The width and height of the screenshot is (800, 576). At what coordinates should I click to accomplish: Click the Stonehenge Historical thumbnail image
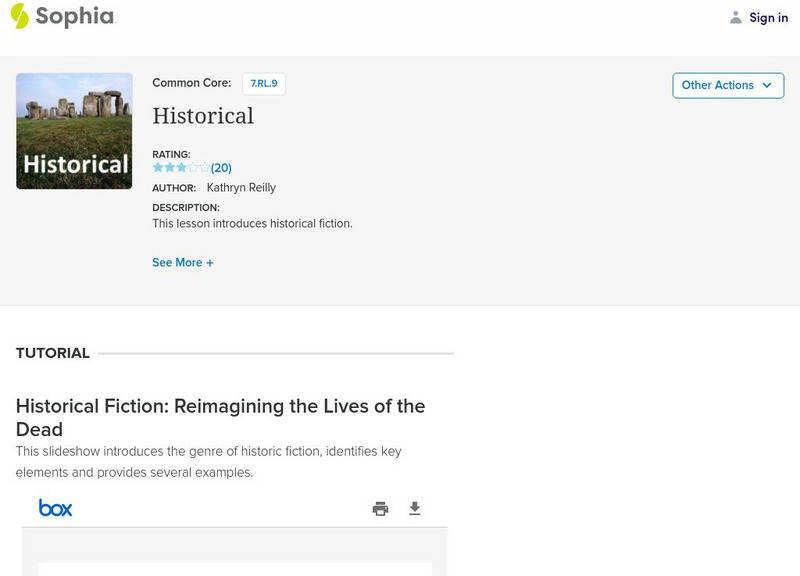74,131
